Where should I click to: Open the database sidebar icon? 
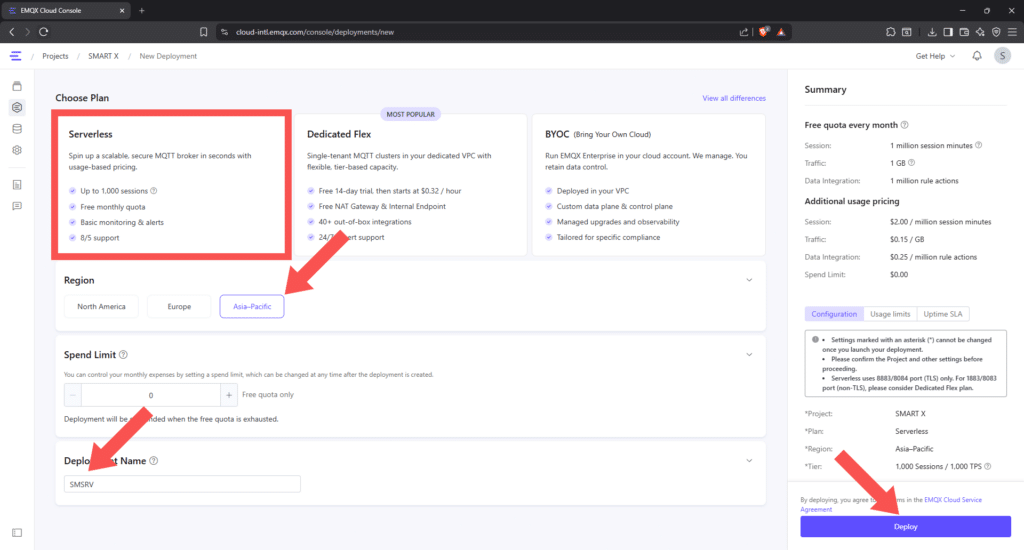point(17,129)
